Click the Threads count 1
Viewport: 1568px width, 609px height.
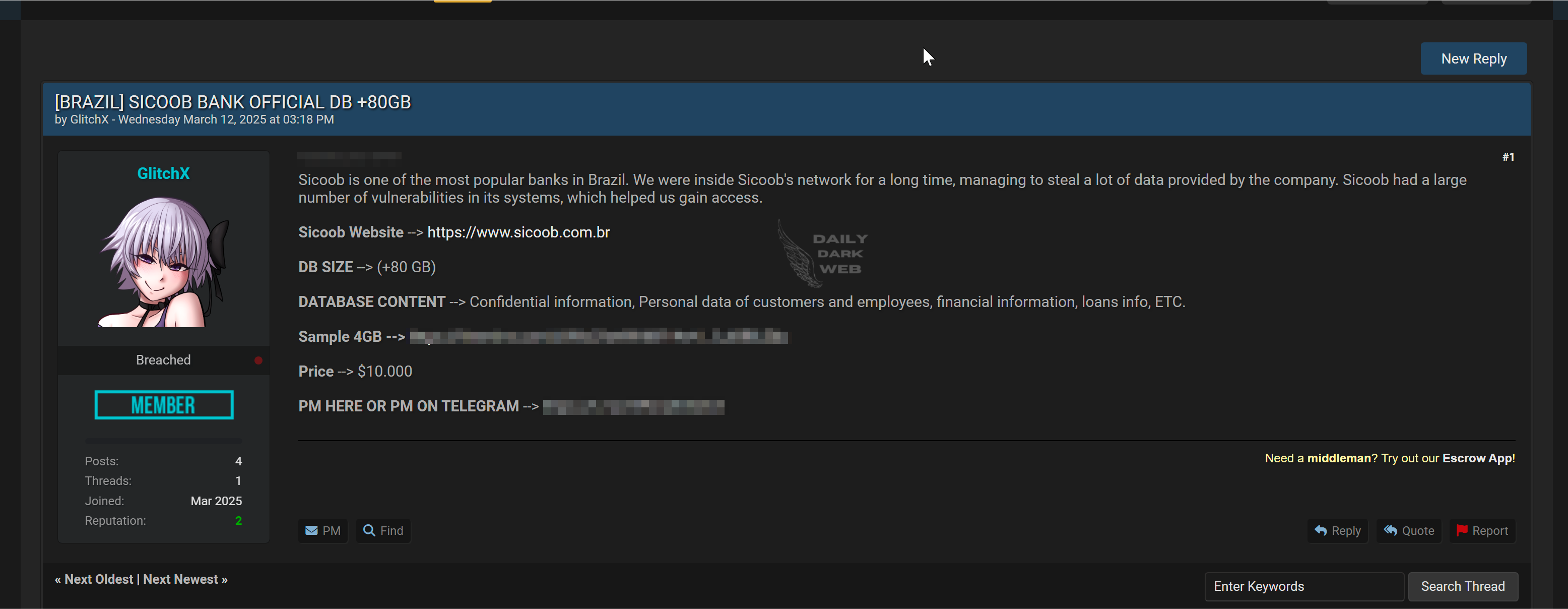click(238, 481)
